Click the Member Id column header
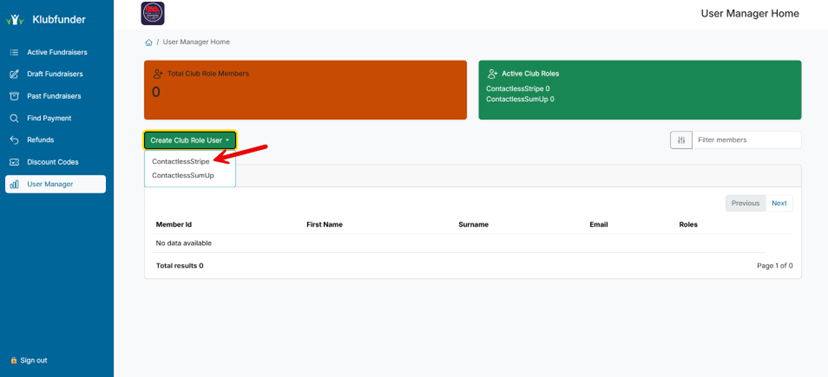 (x=174, y=224)
